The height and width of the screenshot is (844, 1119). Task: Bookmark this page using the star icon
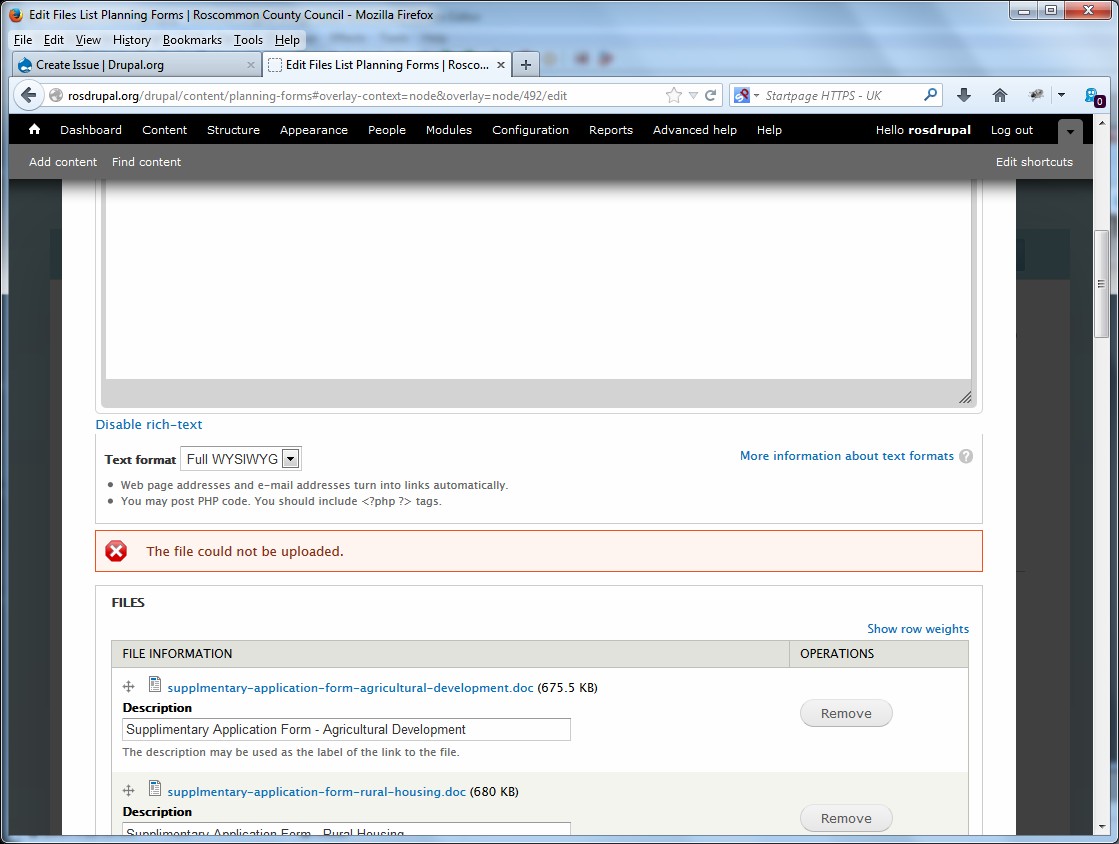(x=672, y=94)
